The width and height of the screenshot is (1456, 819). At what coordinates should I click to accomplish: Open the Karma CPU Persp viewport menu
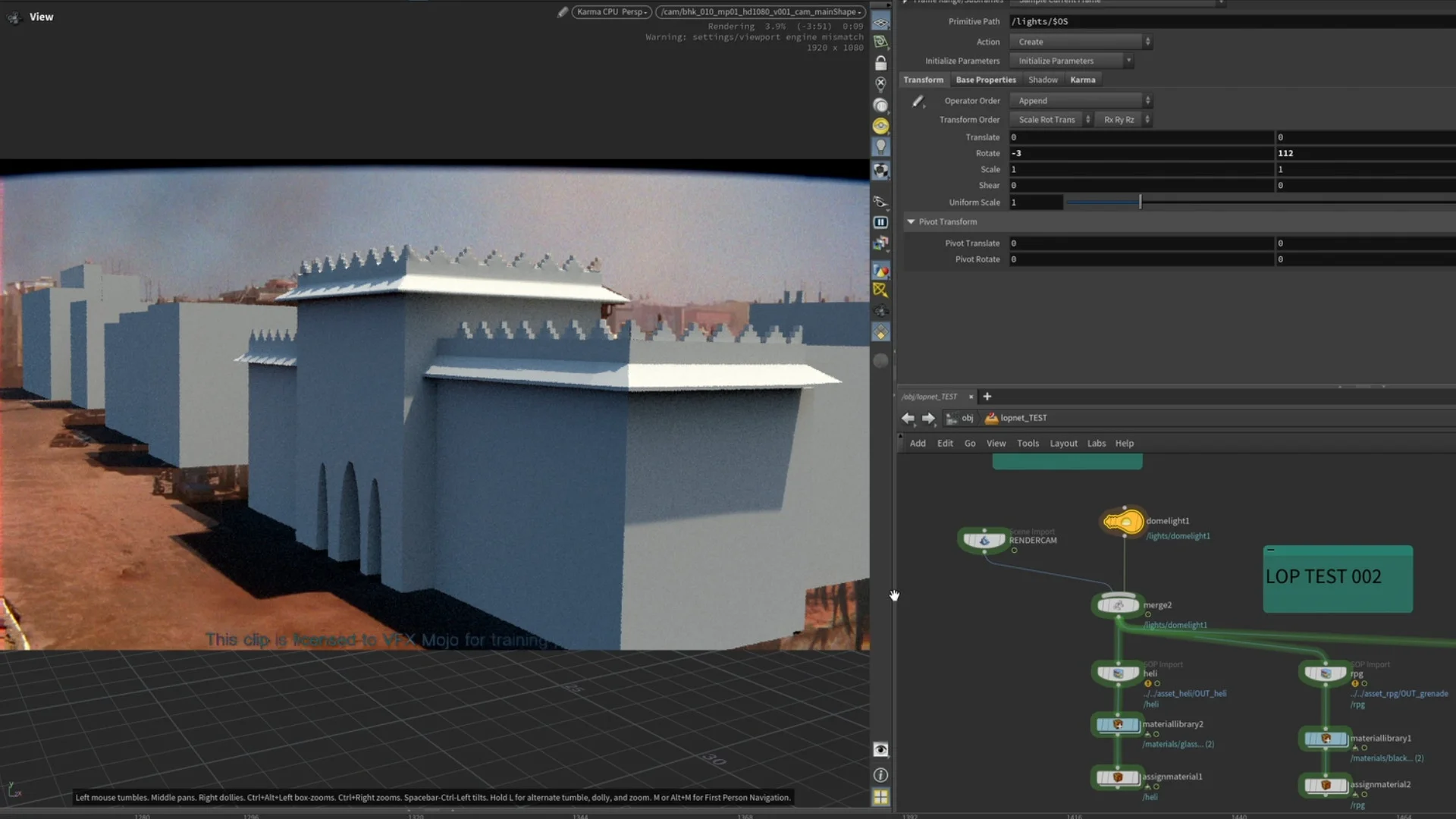pos(611,12)
